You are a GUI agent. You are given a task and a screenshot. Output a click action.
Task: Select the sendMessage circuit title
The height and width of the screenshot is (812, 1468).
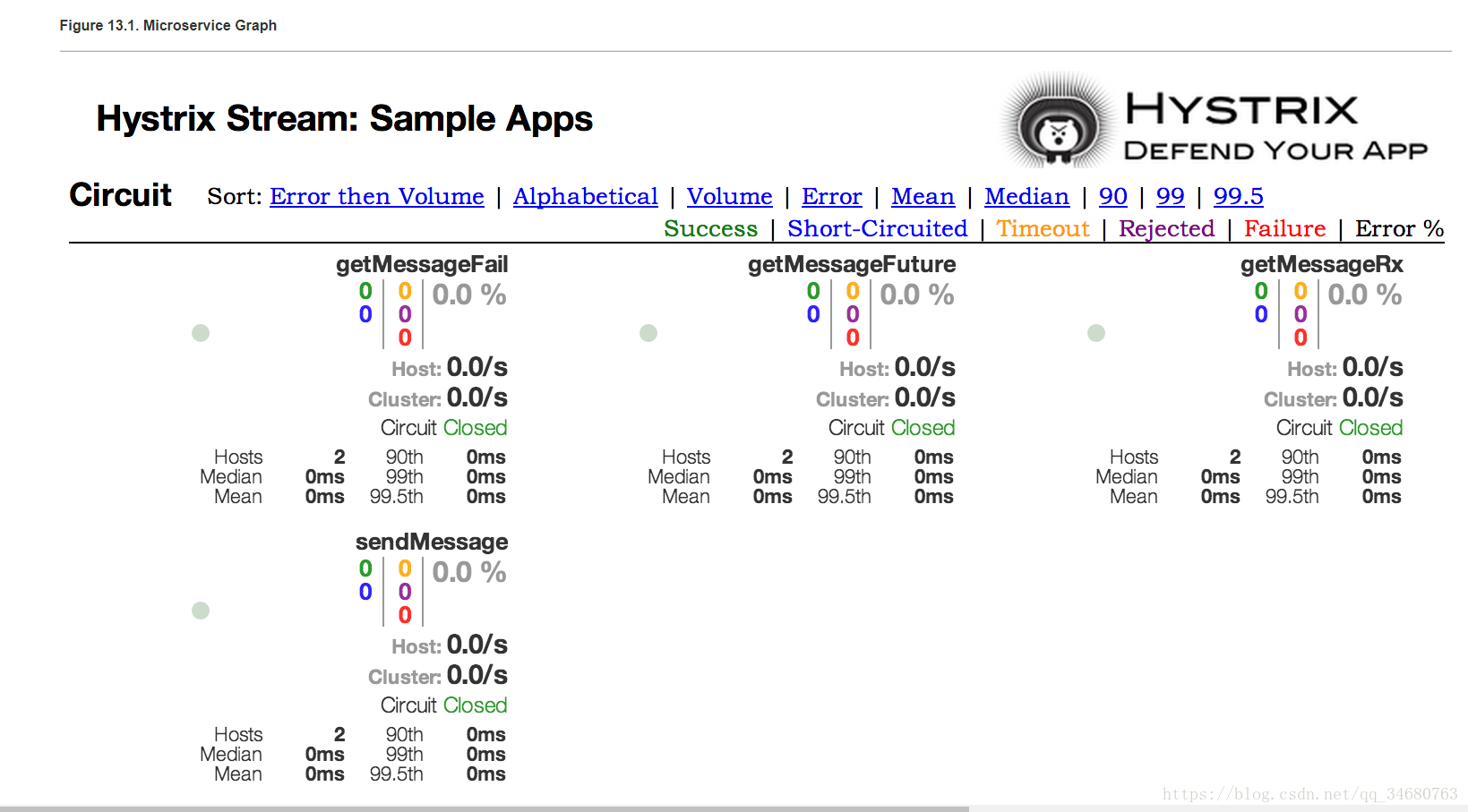click(x=432, y=542)
